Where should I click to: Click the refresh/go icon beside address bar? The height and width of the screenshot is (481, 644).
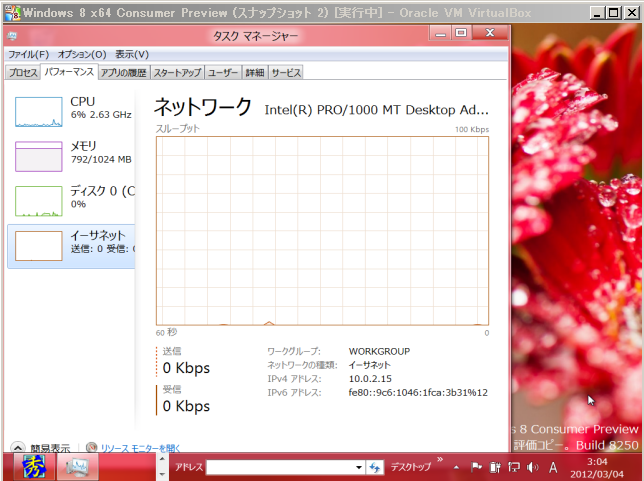coord(375,468)
